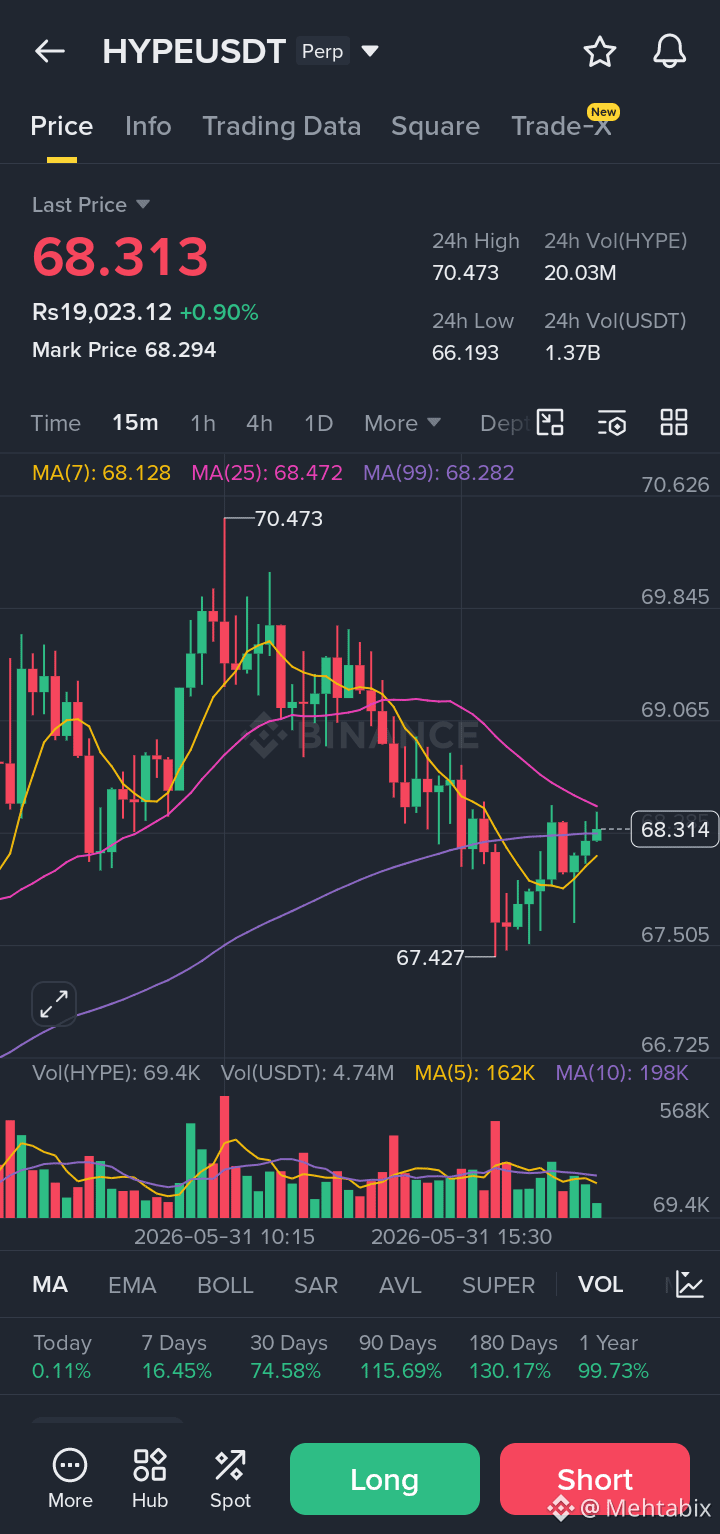
Task: Select 4h interval
Action: point(259,423)
